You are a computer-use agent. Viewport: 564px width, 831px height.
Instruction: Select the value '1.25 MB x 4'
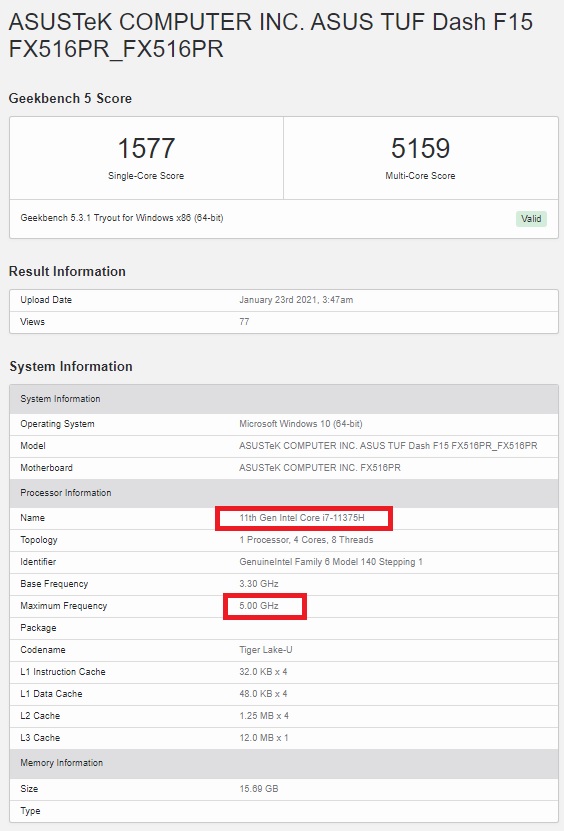pyautogui.click(x=264, y=716)
